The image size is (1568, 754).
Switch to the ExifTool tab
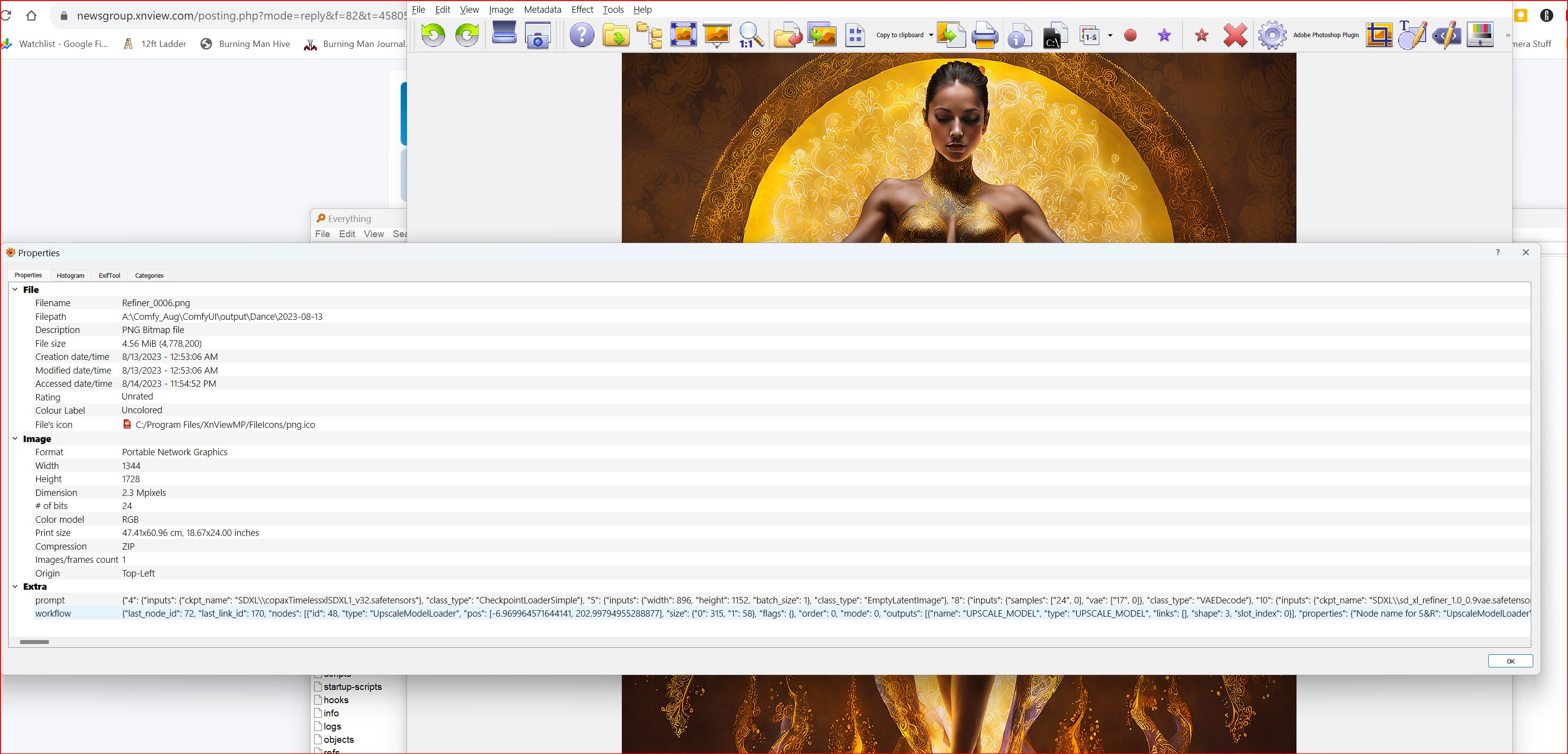(110, 276)
